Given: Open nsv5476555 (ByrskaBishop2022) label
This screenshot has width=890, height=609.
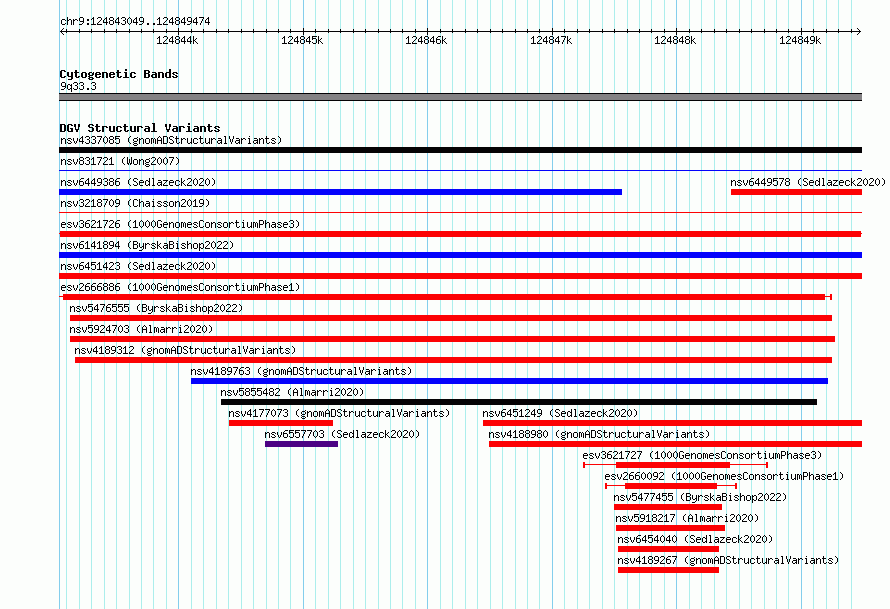Looking at the screenshot, I should tap(156, 308).
